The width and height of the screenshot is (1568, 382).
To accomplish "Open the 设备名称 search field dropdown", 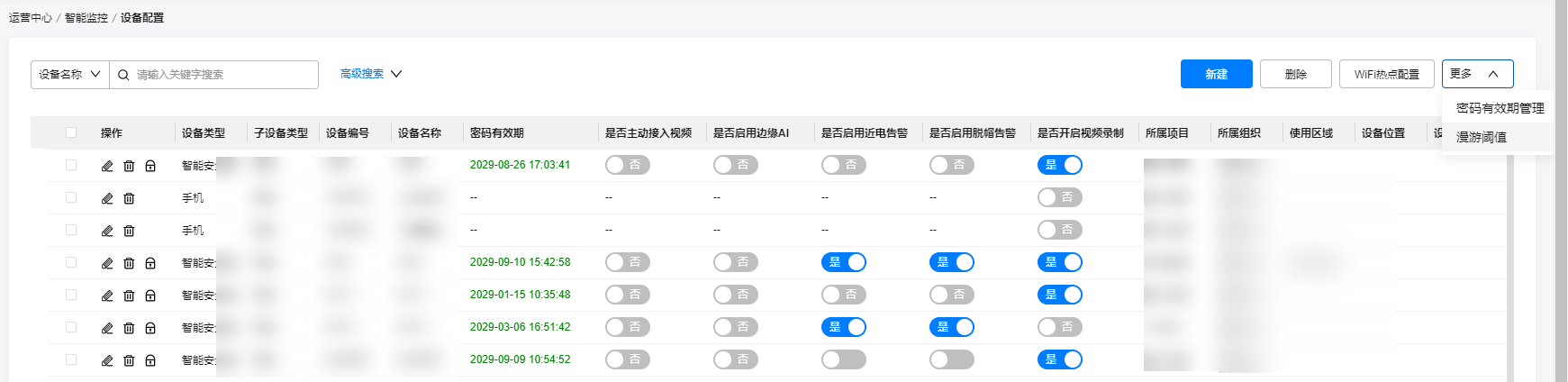I will [x=70, y=75].
